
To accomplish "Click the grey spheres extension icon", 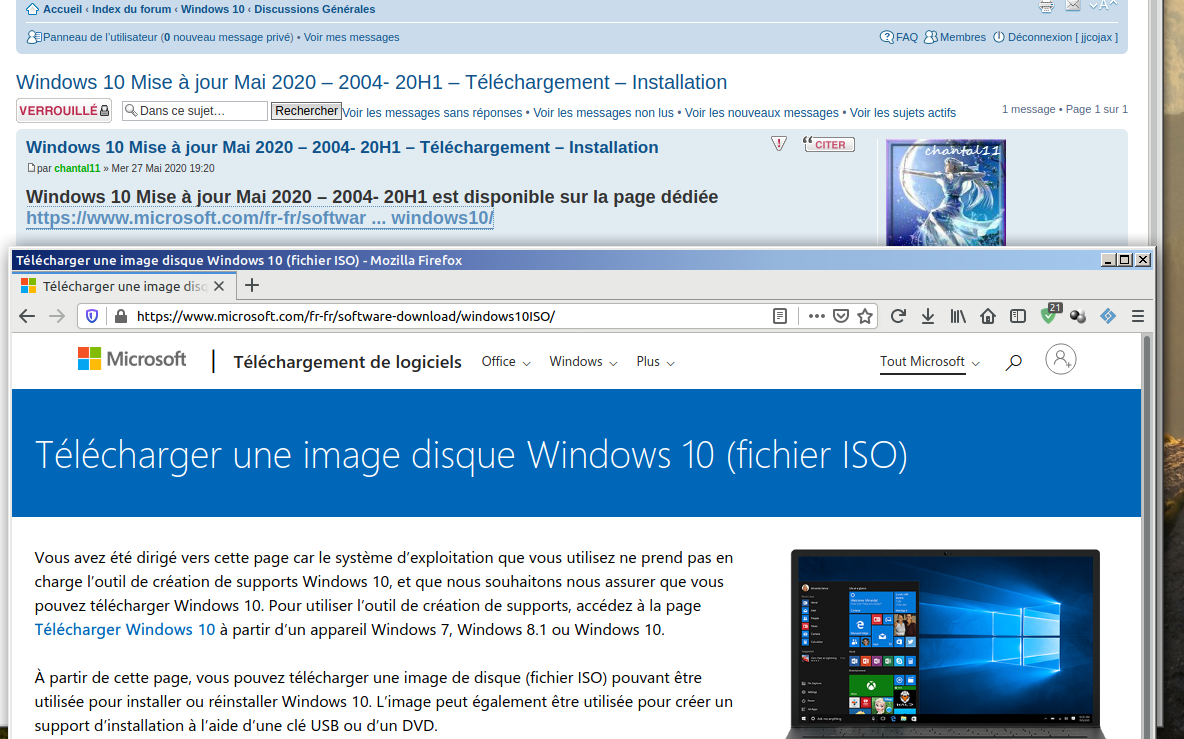I will (1078, 316).
